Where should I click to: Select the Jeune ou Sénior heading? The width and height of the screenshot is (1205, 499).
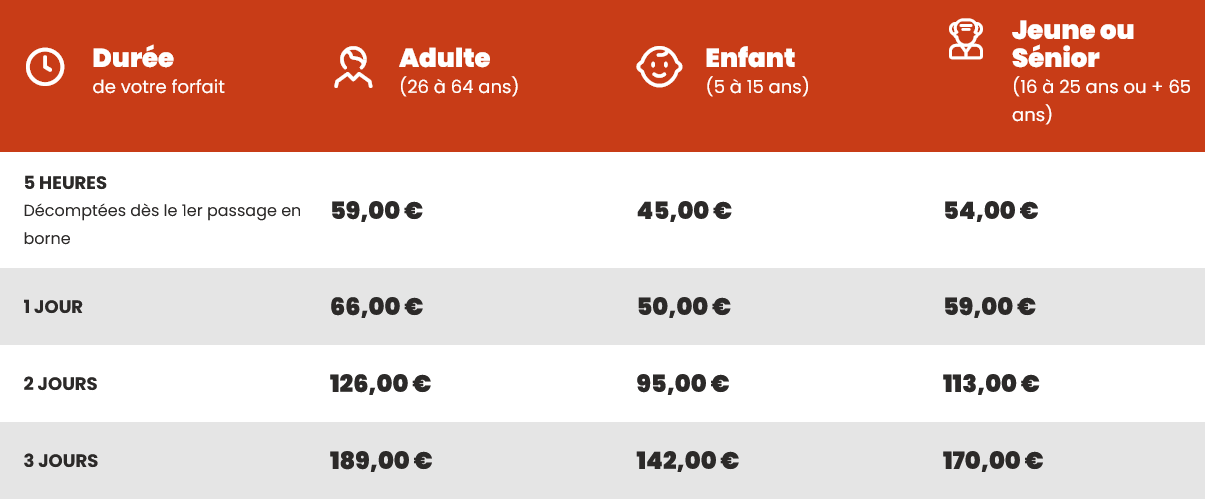pos(1073,43)
